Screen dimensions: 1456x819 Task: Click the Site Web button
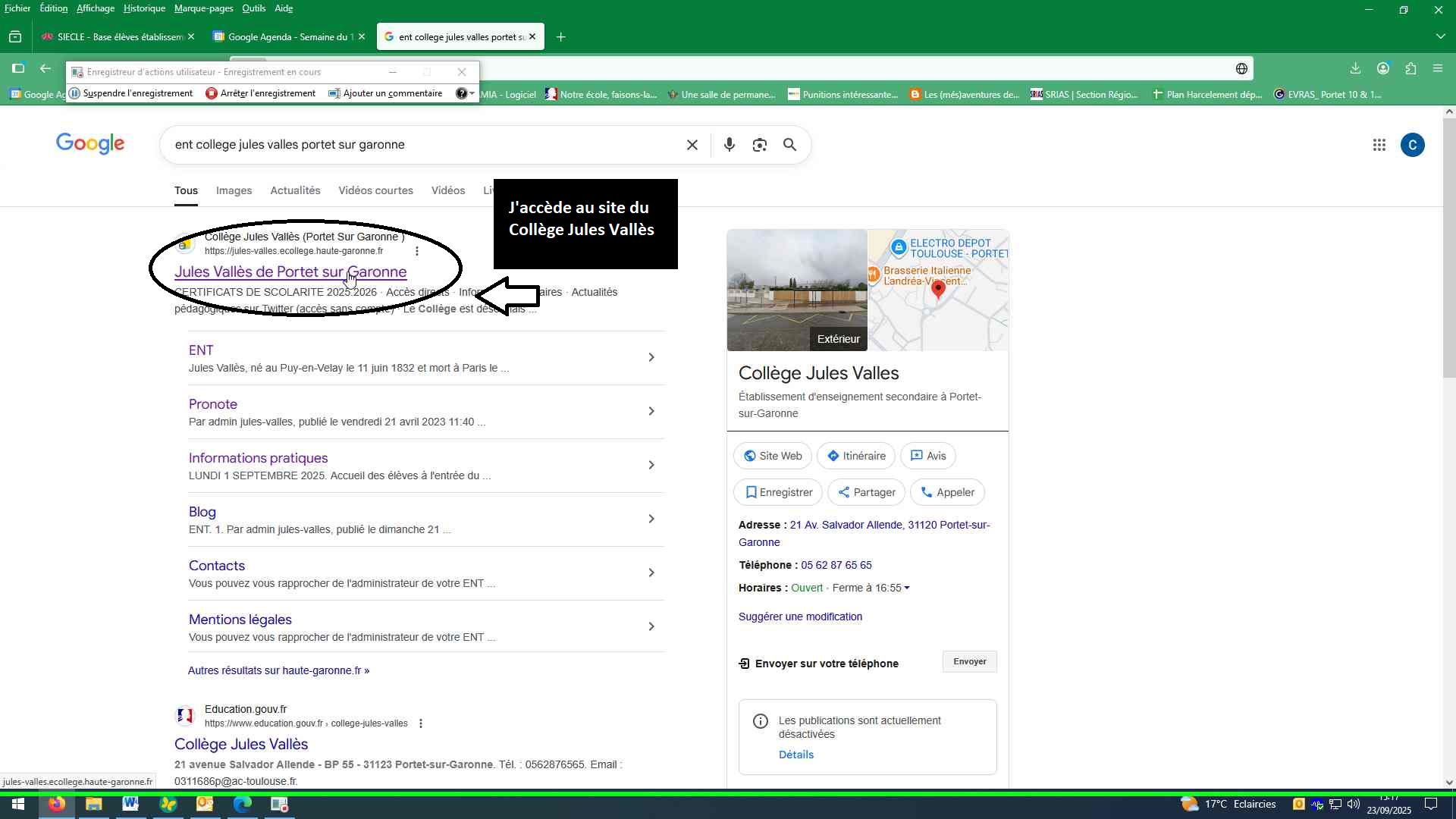[x=772, y=456]
